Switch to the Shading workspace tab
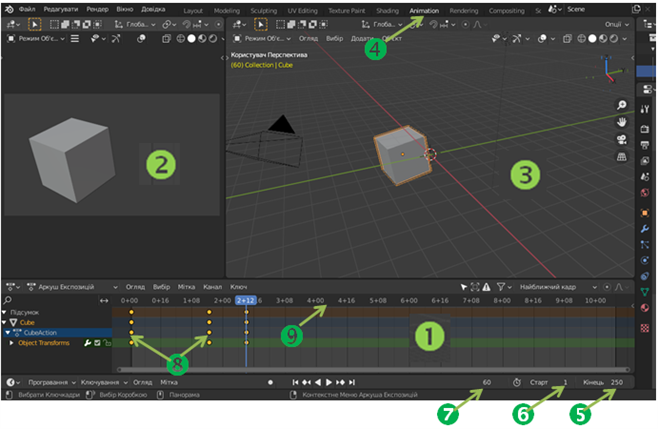Image resolution: width=658 pixels, height=429 pixels. coord(387,10)
